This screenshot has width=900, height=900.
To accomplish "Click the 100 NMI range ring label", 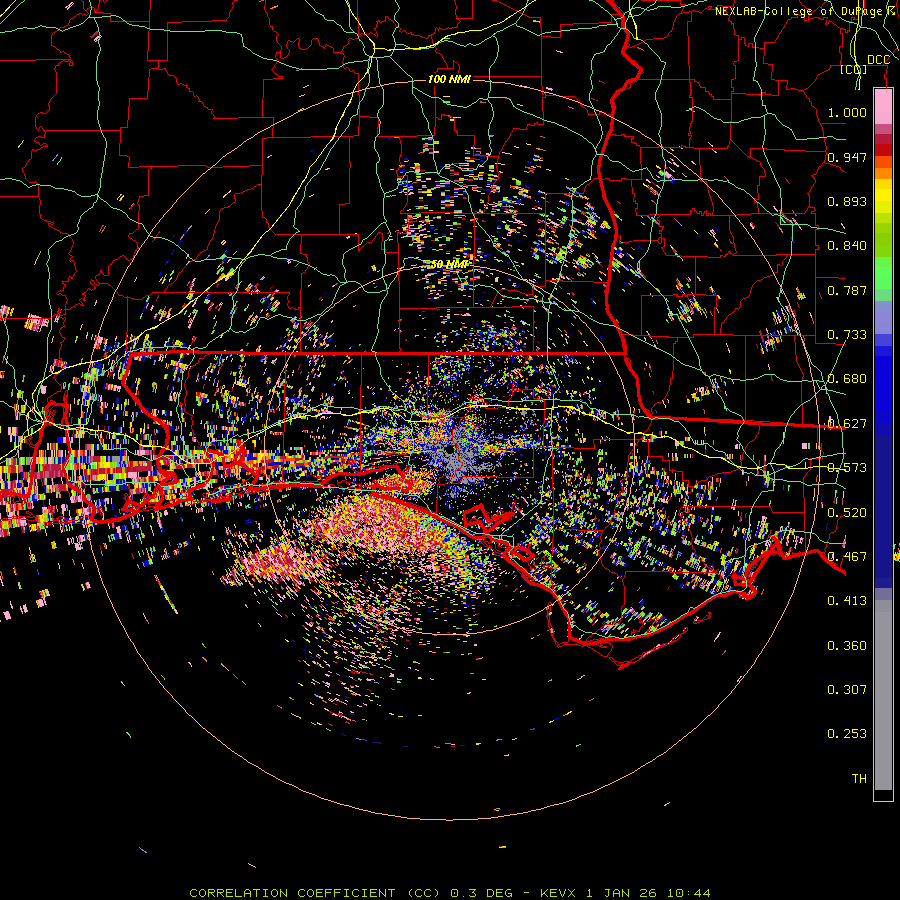I will pyautogui.click(x=449, y=79).
